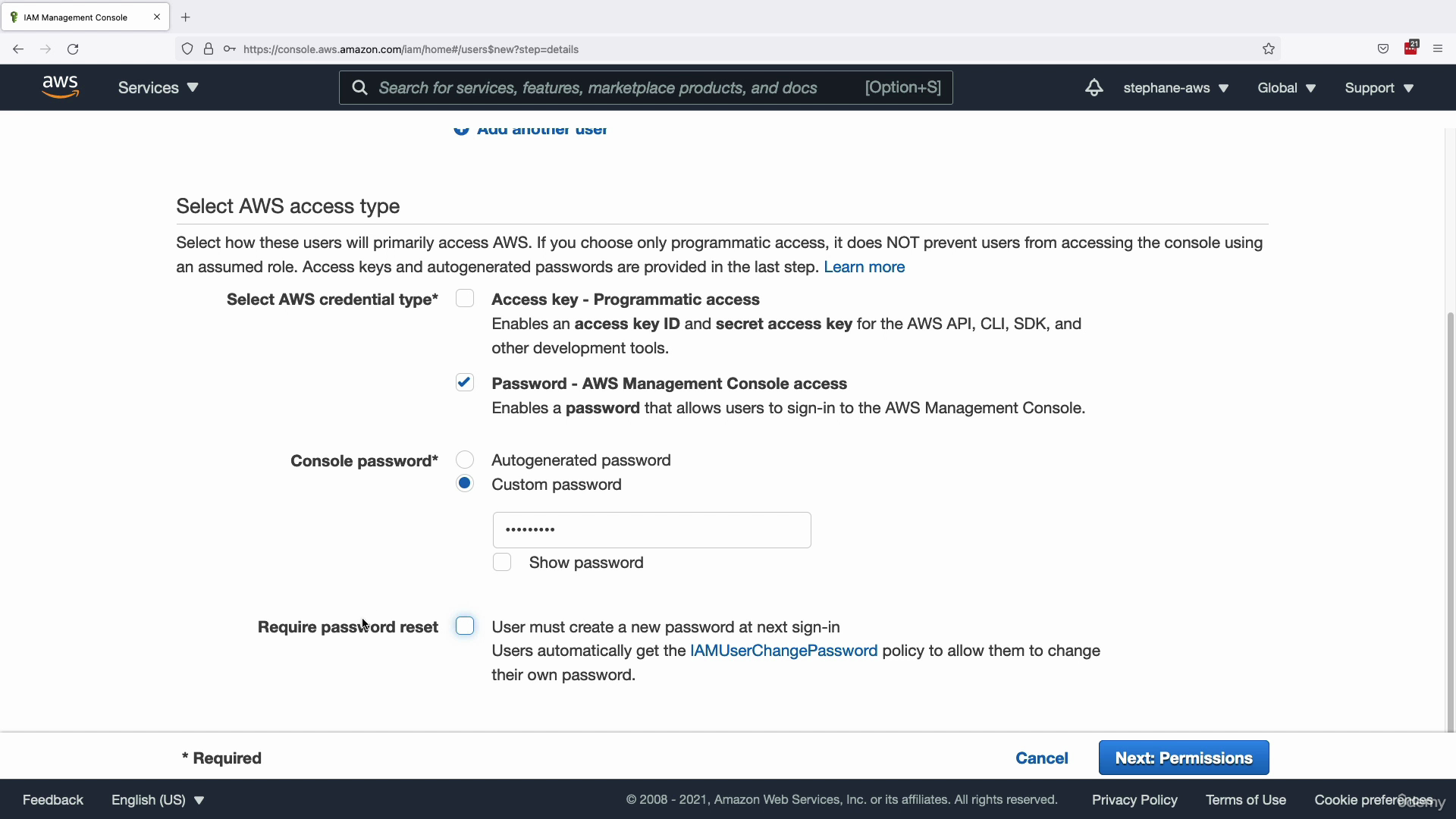Open the stephane-aws account dropdown
The height and width of the screenshot is (819, 1456).
tap(1176, 88)
